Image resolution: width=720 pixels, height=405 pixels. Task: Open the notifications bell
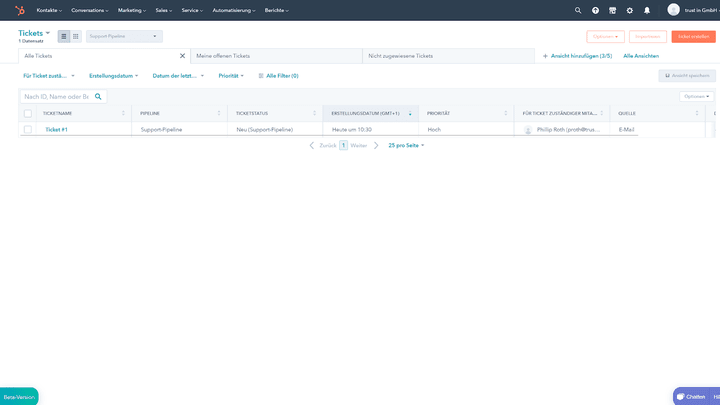click(x=647, y=10)
